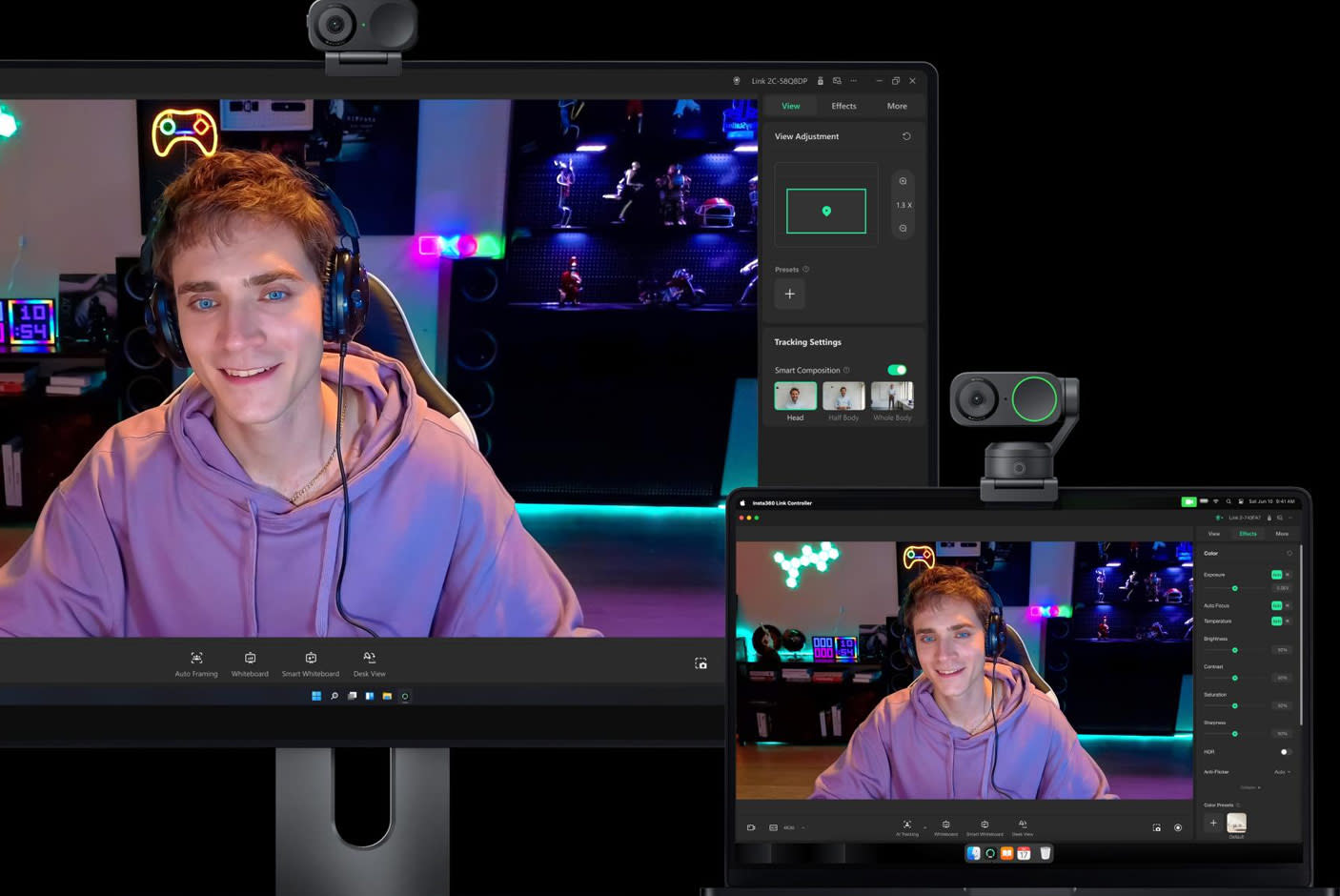Activate the Smart Whiteboard icon
The width and height of the screenshot is (1340, 896).
[311, 659]
